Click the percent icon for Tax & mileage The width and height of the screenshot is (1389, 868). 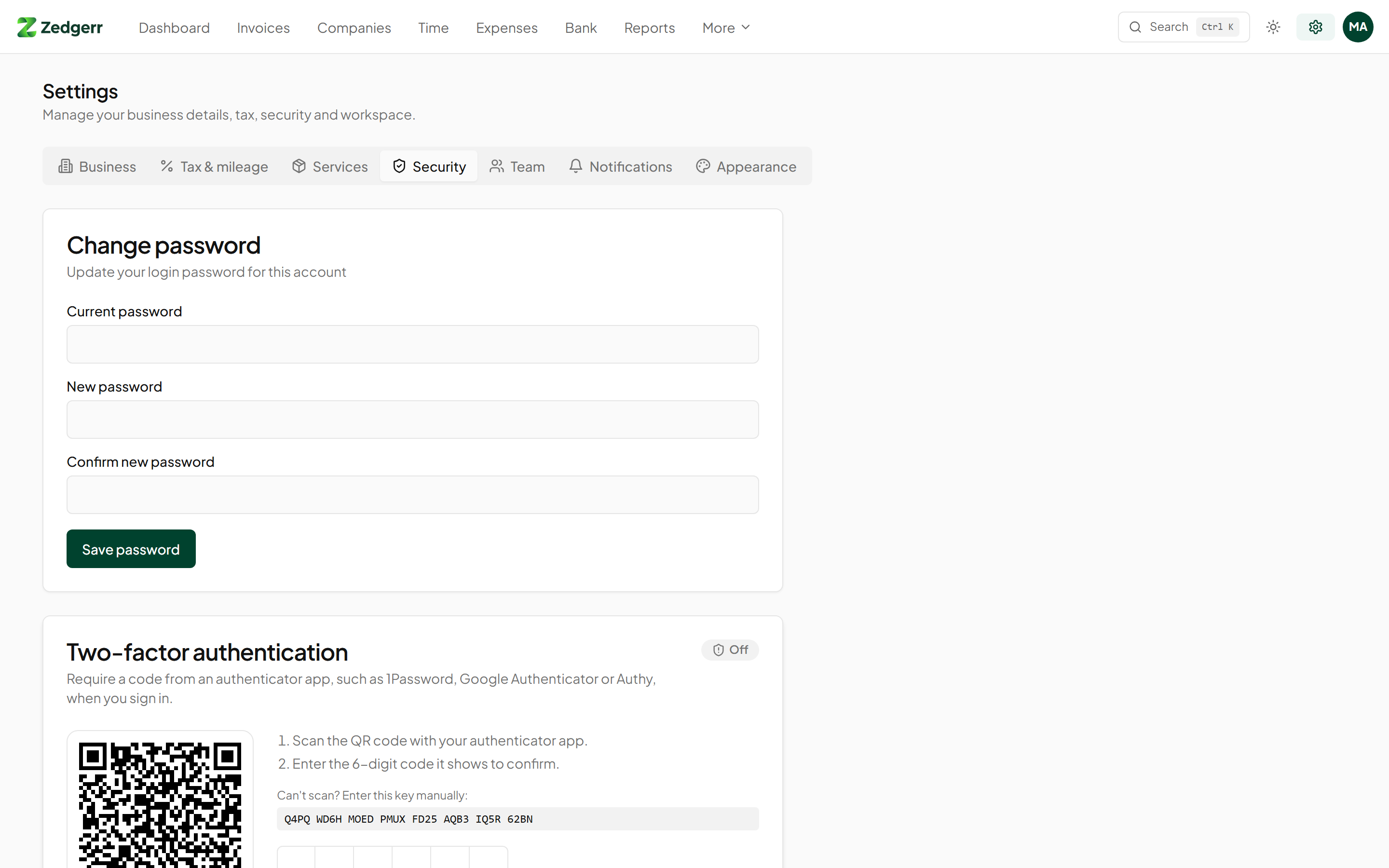[x=167, y=166]
